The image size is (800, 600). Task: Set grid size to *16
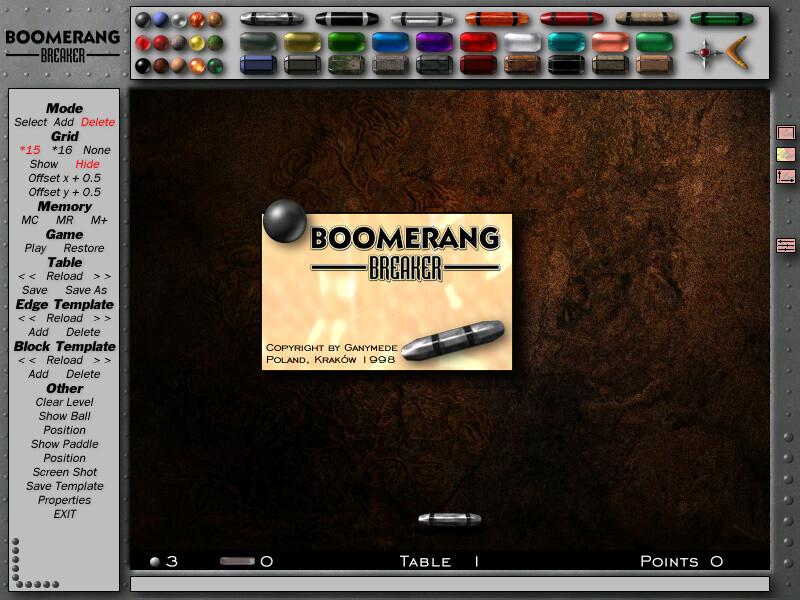62,150
